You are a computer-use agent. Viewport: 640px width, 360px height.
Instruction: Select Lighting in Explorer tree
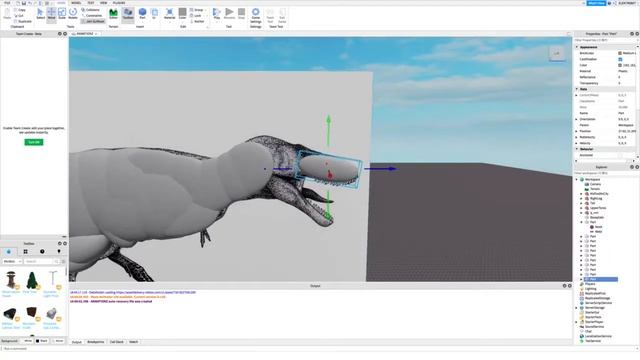pos(590,289)
